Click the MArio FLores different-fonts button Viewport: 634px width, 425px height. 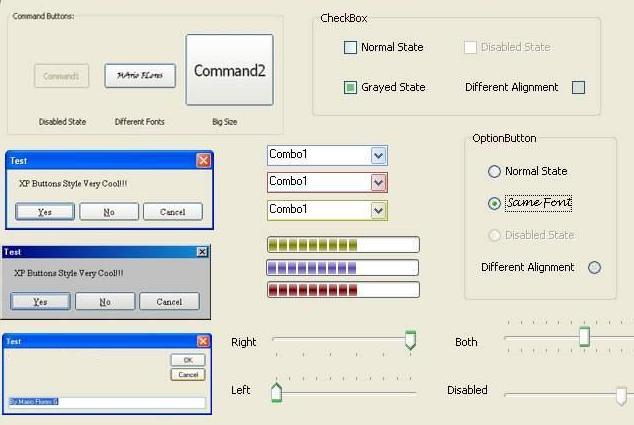point(140,76)
